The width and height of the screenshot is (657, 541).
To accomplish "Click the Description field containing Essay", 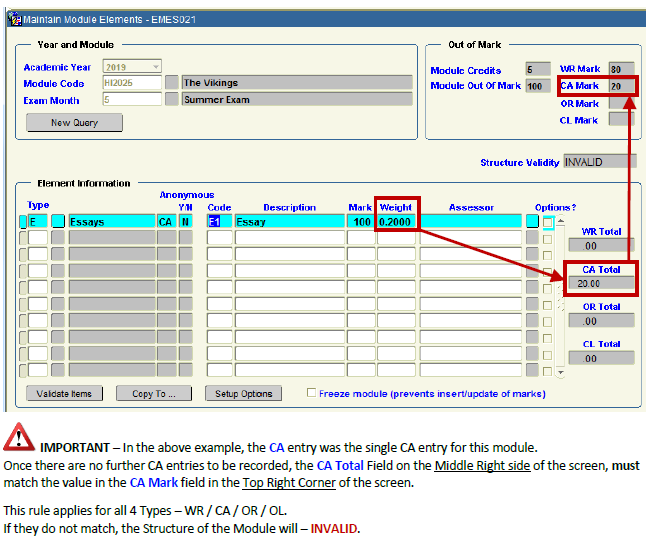I will click(x=289, y=222).
